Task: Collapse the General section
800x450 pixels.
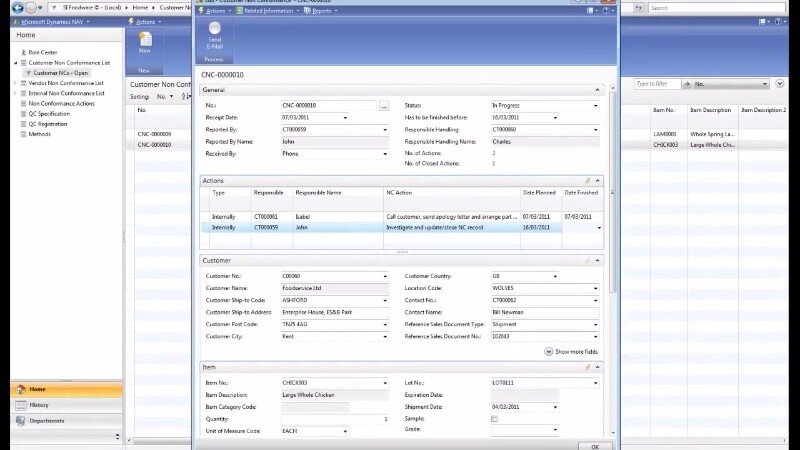Action: coord(598,90)
